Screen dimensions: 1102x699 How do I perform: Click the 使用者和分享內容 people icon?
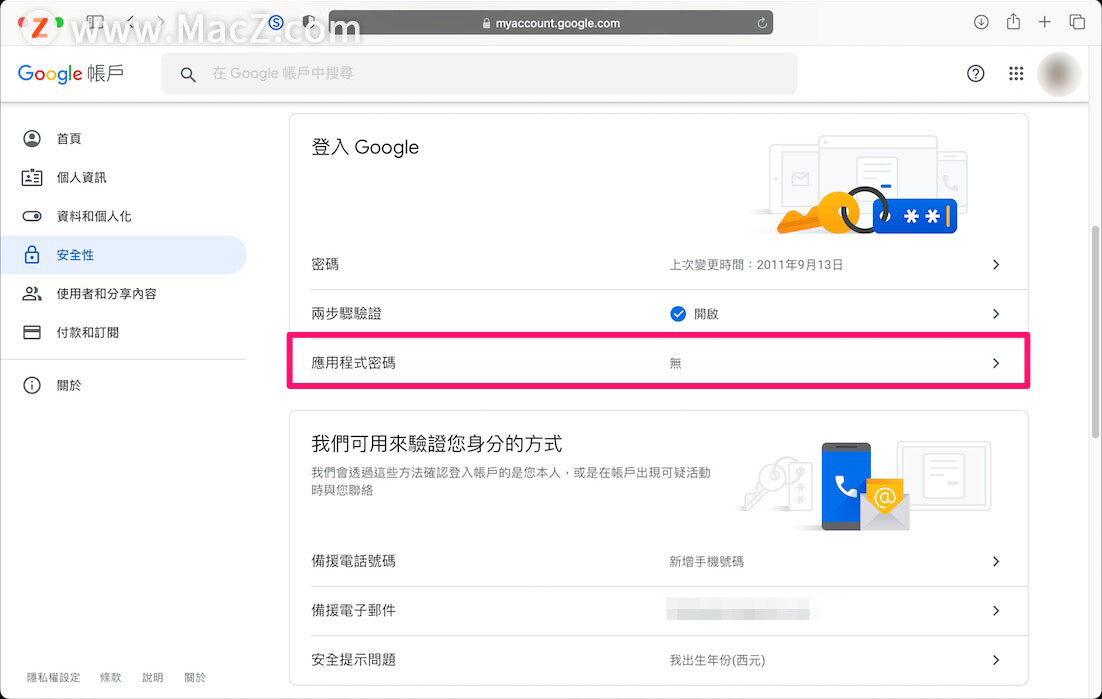click(x=32, y=294)
